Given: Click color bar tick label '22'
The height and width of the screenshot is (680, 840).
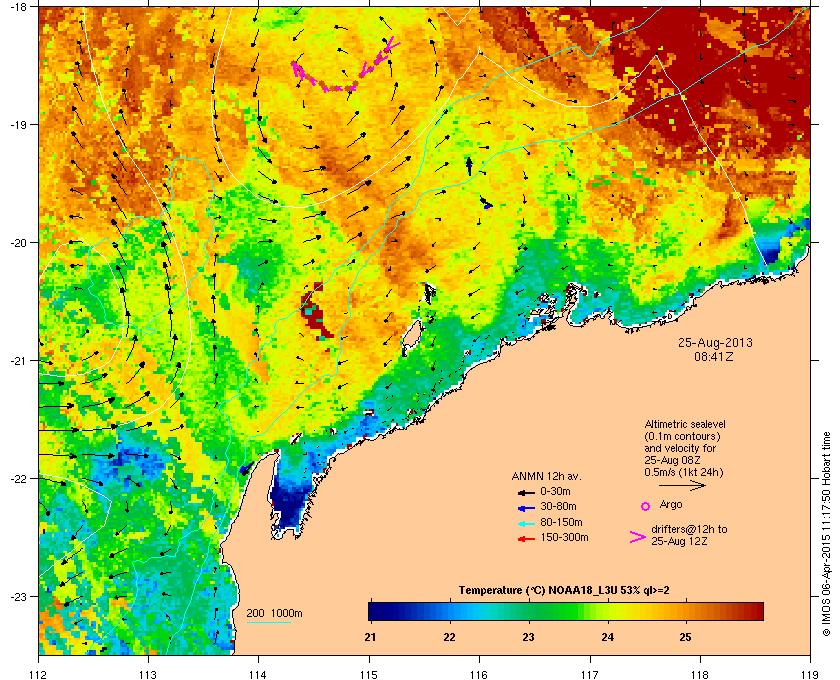Looking at the screenshot, I should click(449, 638).
